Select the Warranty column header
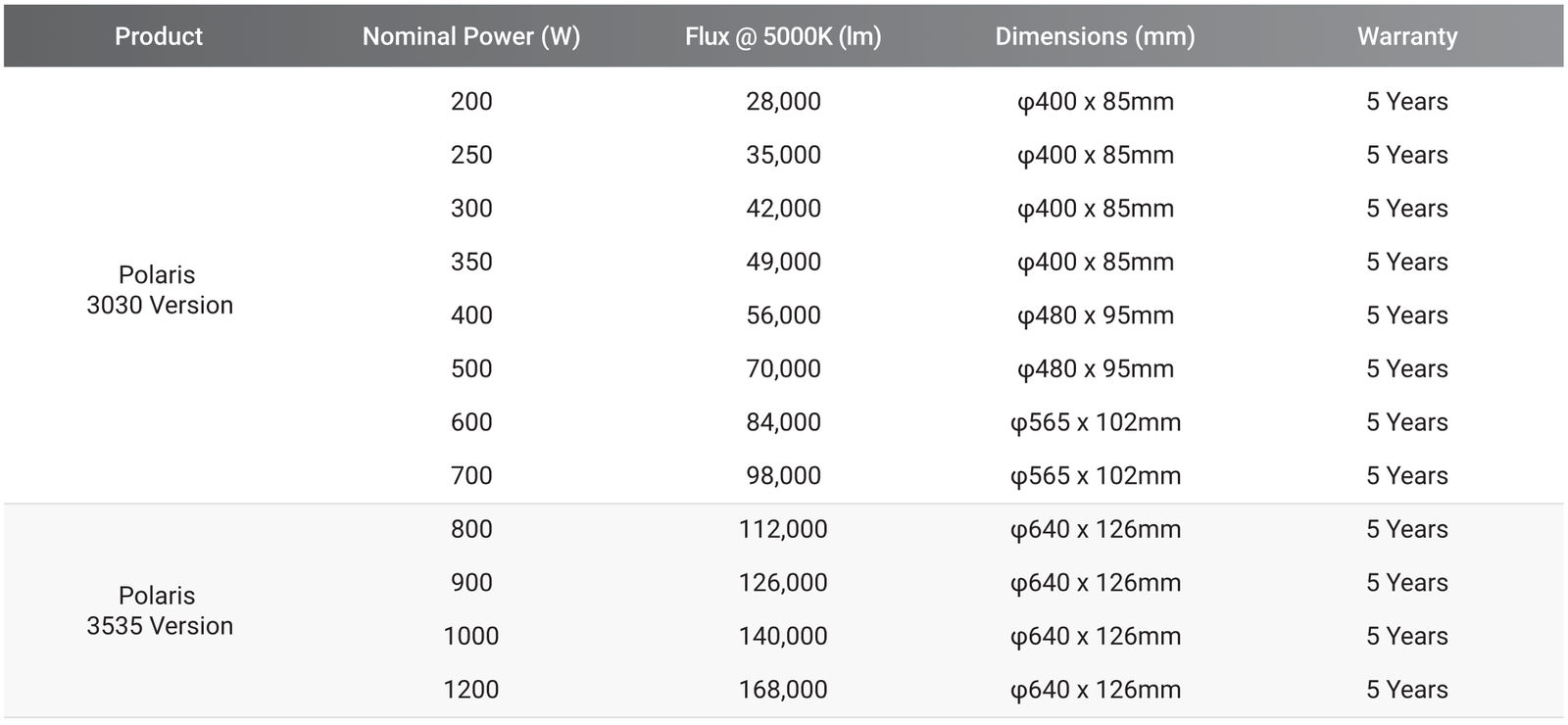1568x725 pixels. tap(1406, 36)
